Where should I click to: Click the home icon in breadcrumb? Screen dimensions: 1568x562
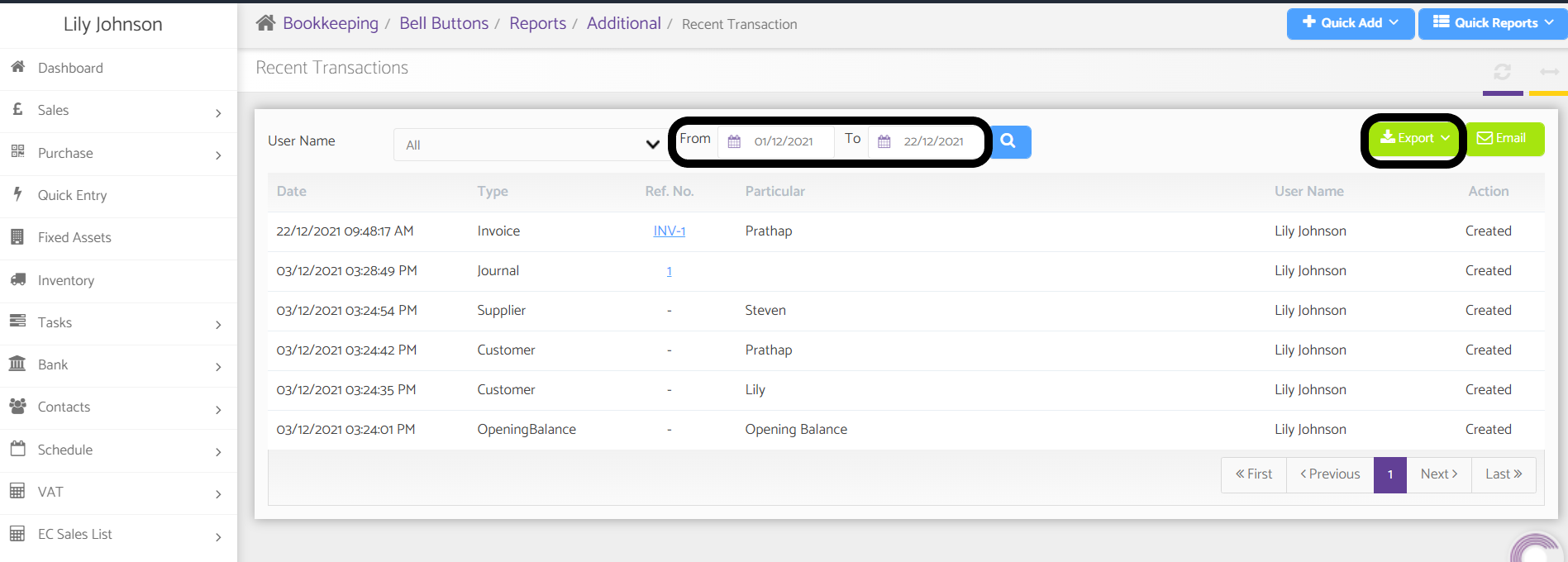pyautogui.click(x=265, y=23)
